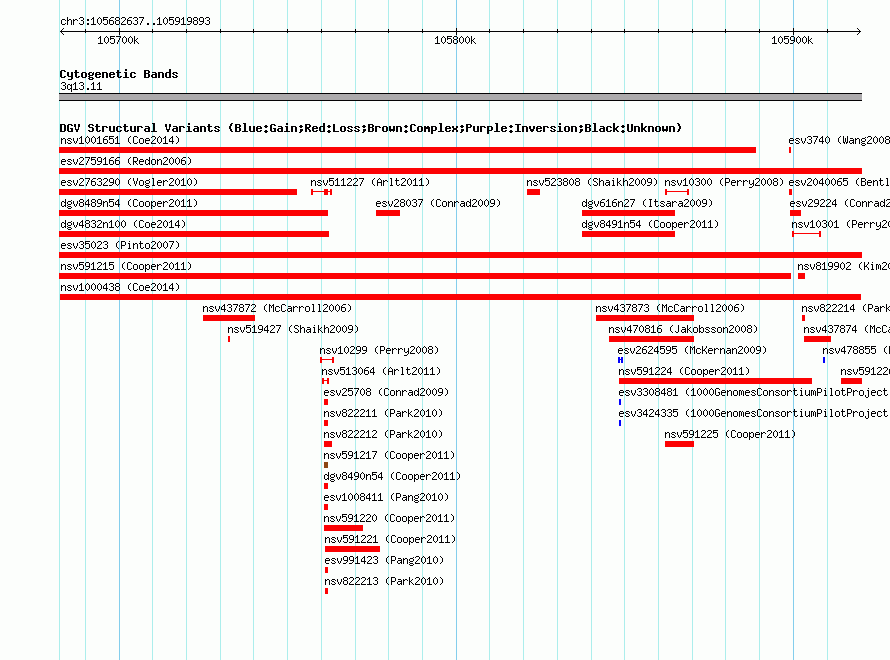Click nsv437873 (McCarroll2006) label
This screenshot has width=890, height=660.
[670, 308]
